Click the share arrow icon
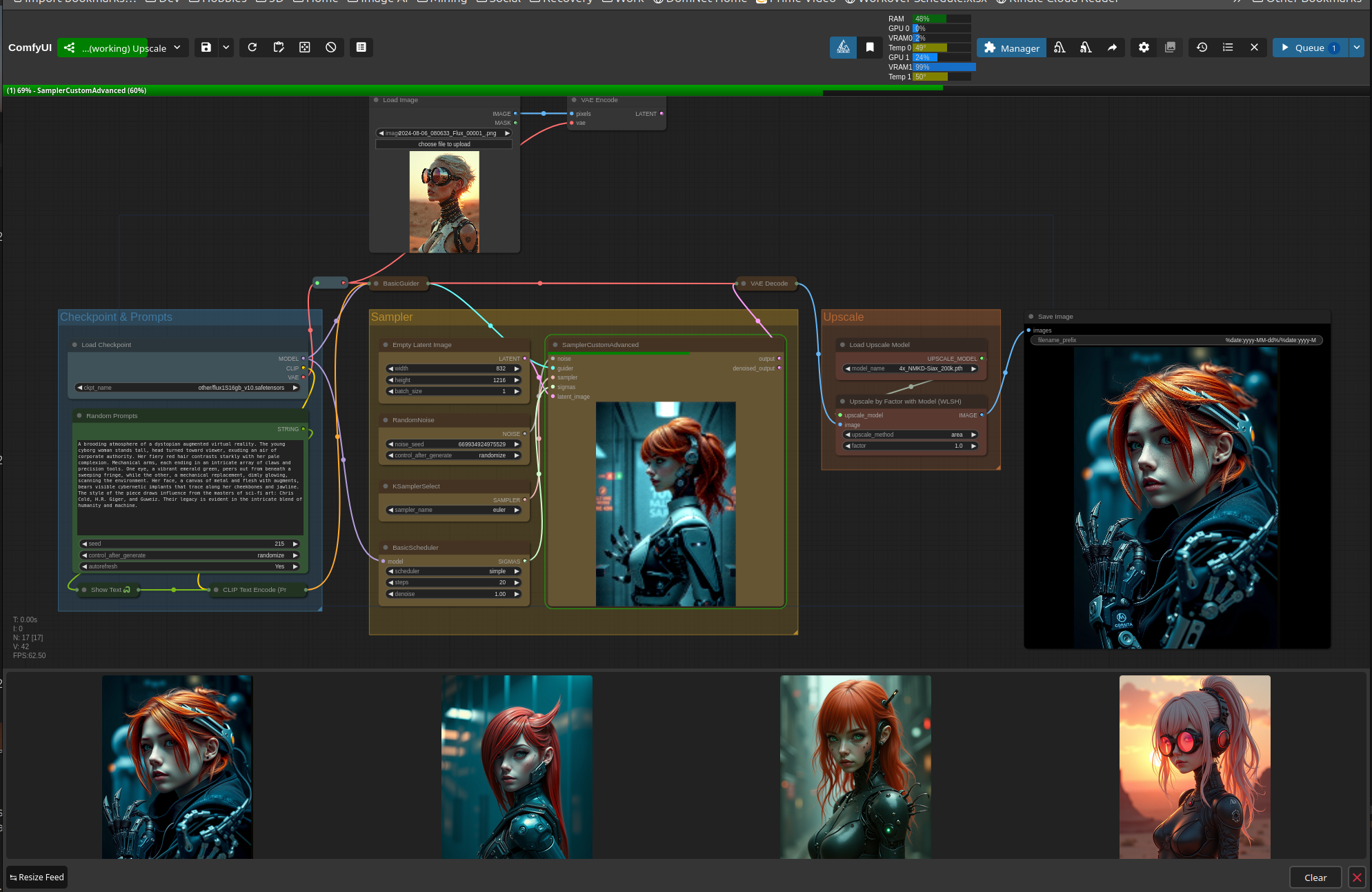The height and width of the screenshot is (892, 1372). (x=1112, y=48)
